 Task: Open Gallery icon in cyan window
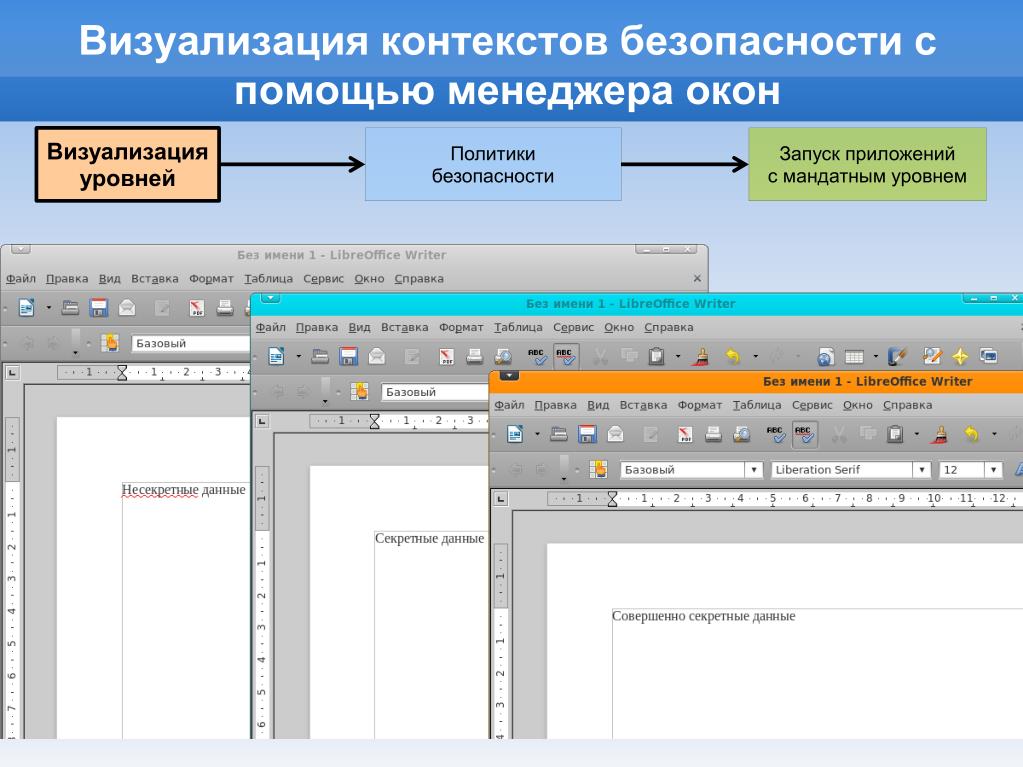[989, 356]
